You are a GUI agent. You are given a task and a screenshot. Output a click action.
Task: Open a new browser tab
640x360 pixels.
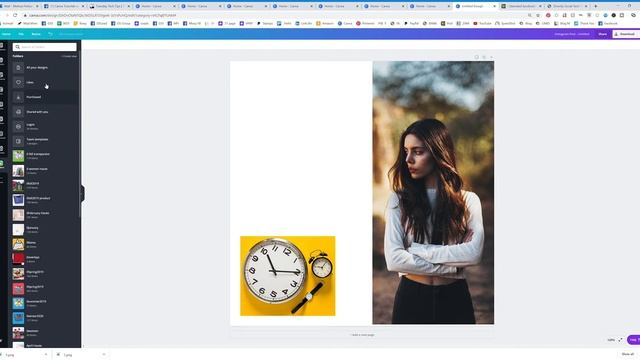coord(596,7)
